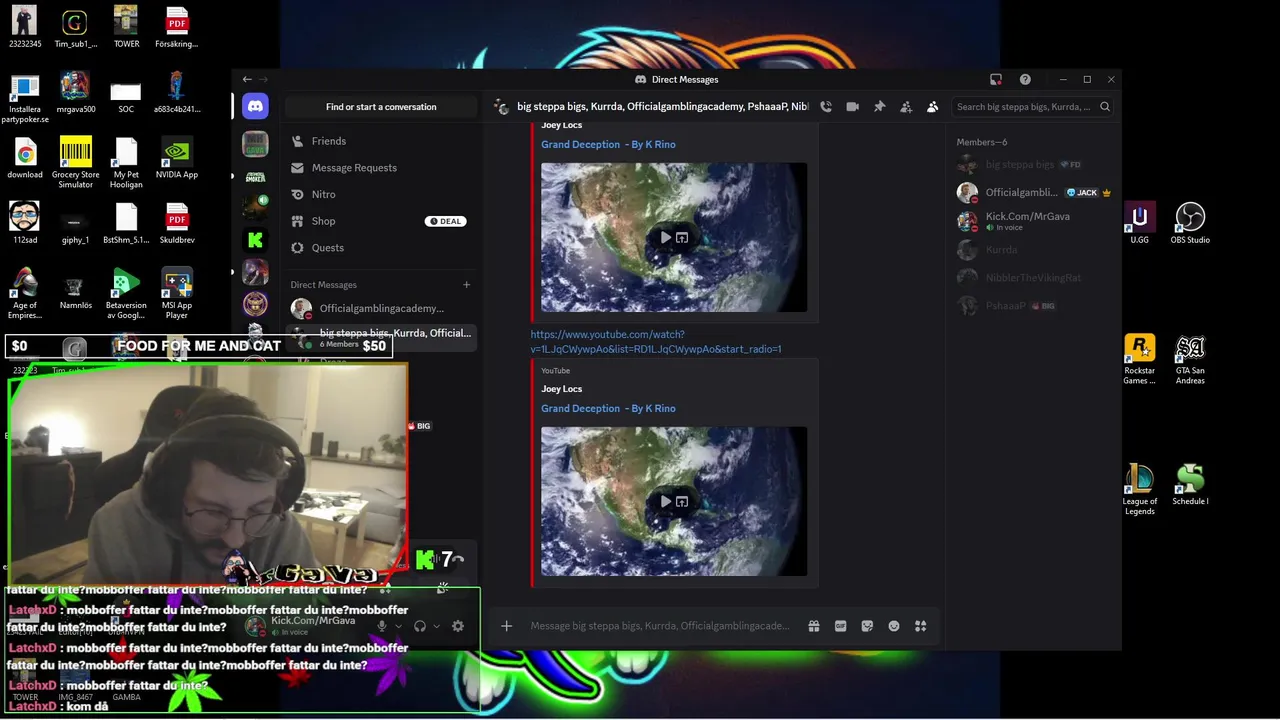The height and width of the screenshot is (720, 1280).
Task: Select the Chrome download desktop icon
Action: click(x=25, y=158)
